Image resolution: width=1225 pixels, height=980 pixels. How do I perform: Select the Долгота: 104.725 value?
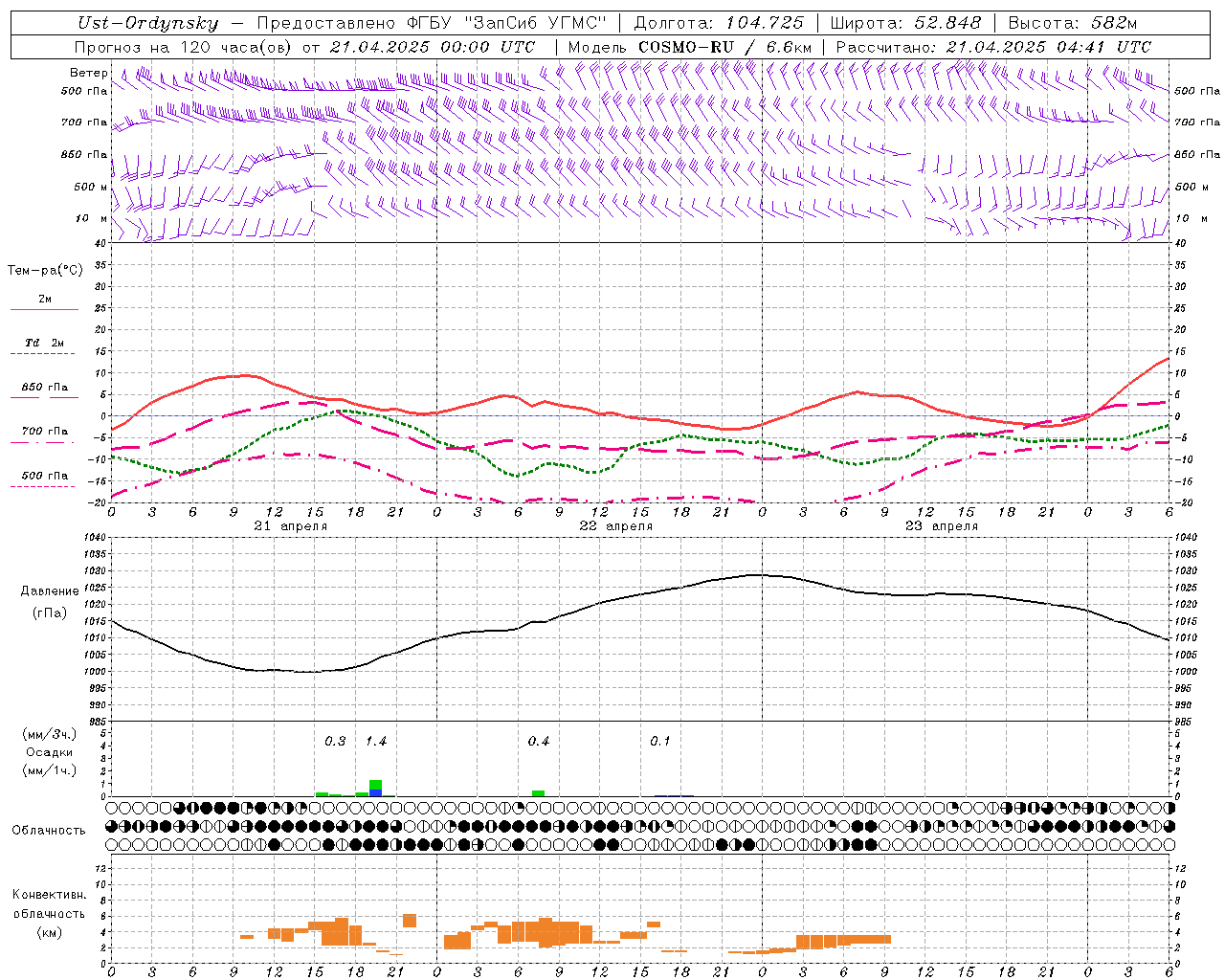pos(719,23)
